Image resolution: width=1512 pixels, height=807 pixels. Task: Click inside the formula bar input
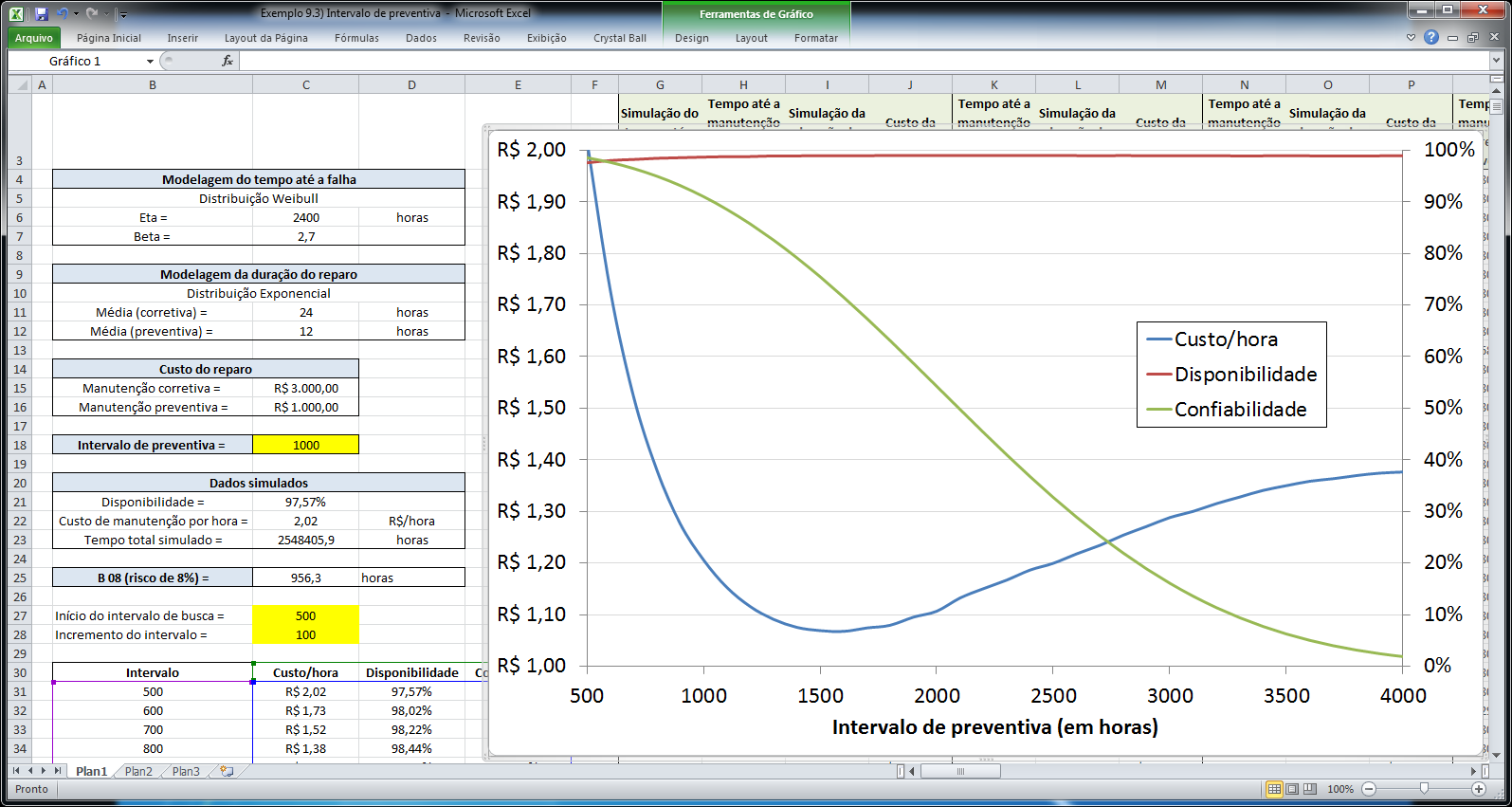click(x=864, y=61)
